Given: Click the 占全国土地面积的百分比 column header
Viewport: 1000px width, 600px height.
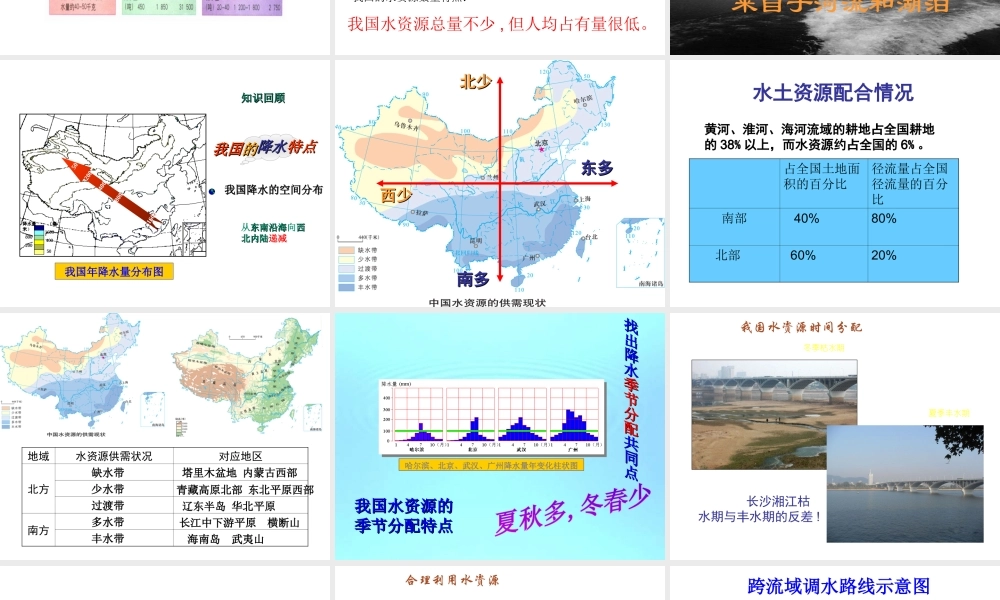Looking at the screenshot, I should 823,184.
